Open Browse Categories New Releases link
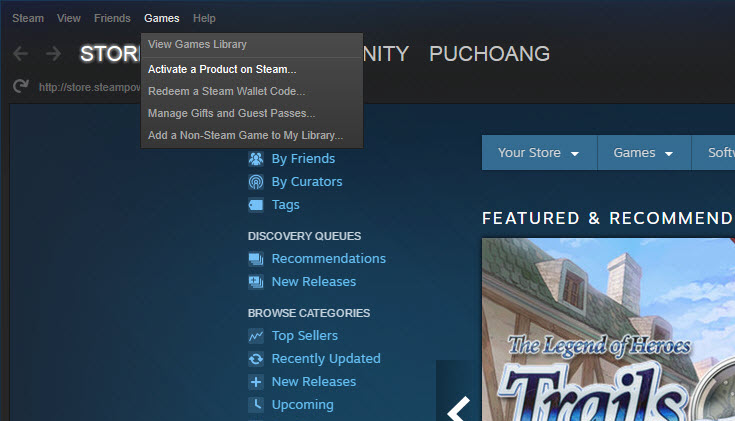Image resolution: width=735 pixels, height=421 pixels. [x=314, y=382]
